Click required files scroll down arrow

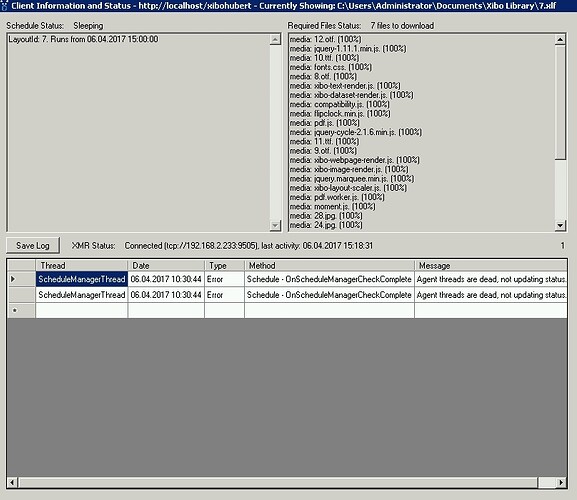click(x=560, y=225)
